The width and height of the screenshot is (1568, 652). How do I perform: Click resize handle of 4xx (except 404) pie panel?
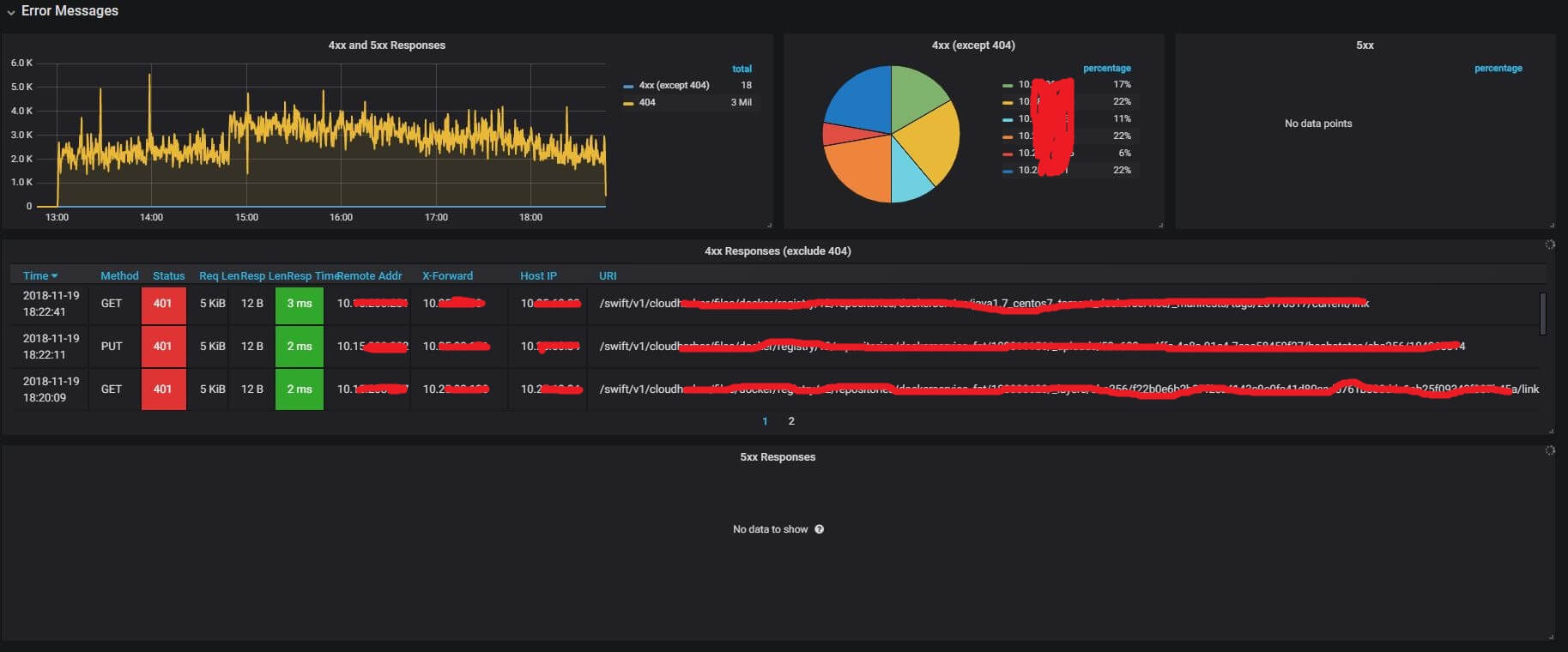coord(1160,225)
